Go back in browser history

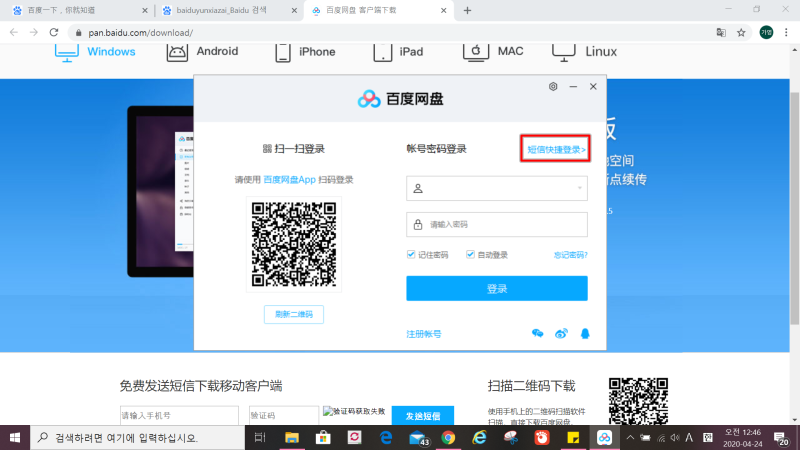click(14, 32)
